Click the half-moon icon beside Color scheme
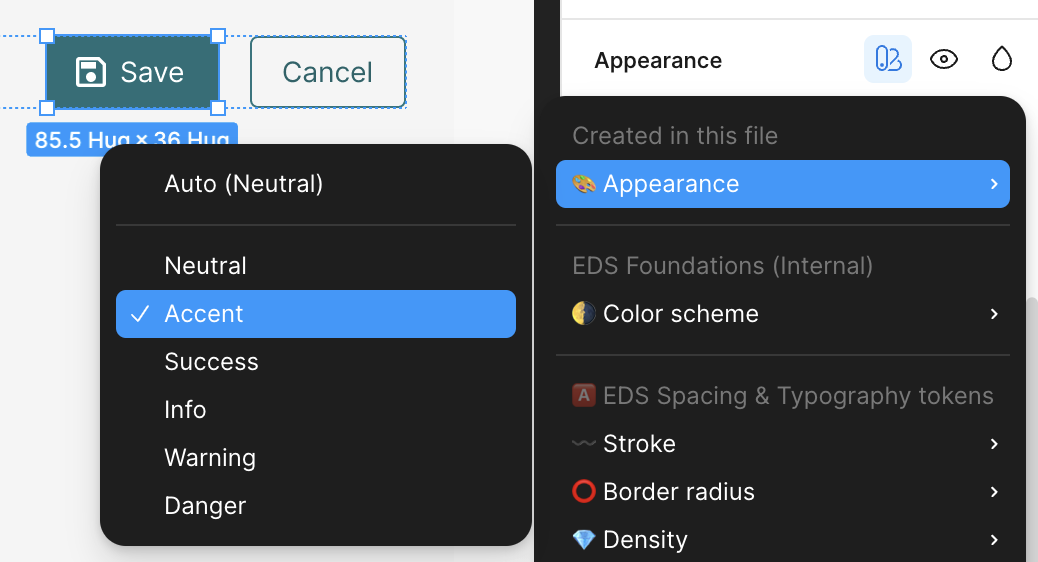 tap(583, 314)
